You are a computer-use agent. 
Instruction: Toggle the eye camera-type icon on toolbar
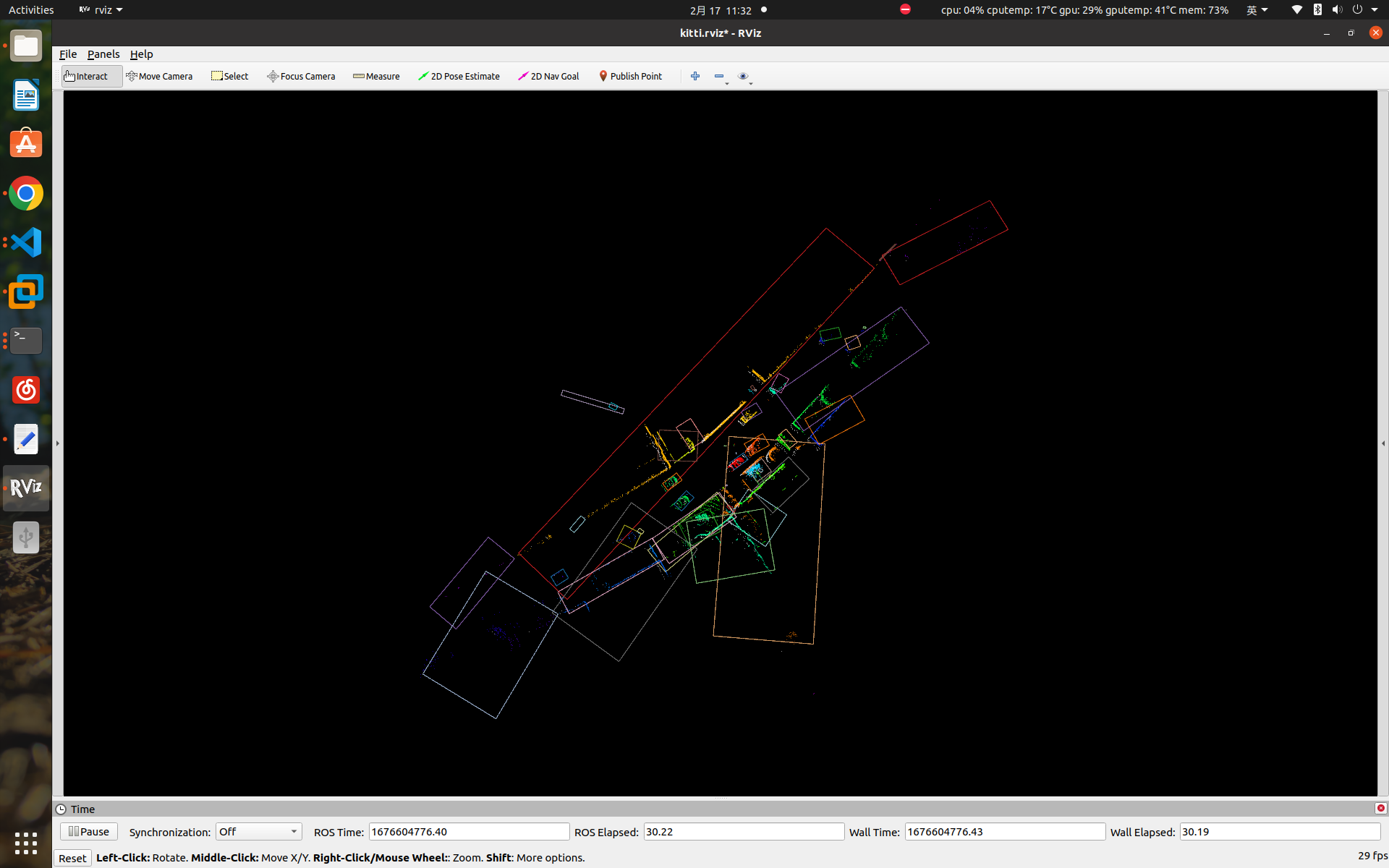click(743, 76)
